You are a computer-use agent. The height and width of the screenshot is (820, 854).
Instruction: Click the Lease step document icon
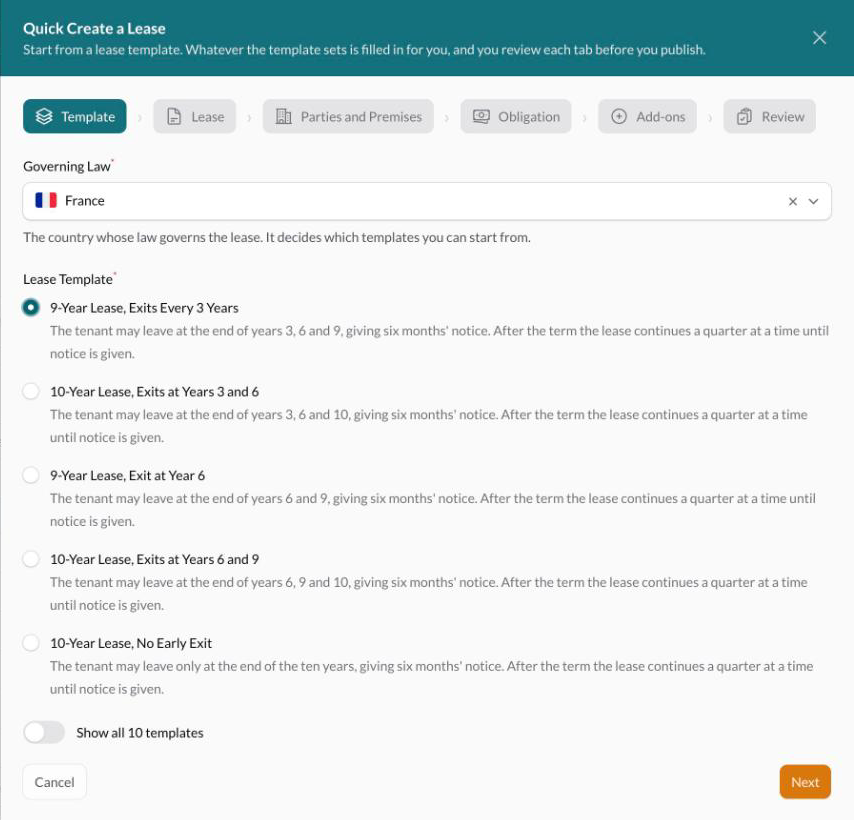click(x=174, y=117)
